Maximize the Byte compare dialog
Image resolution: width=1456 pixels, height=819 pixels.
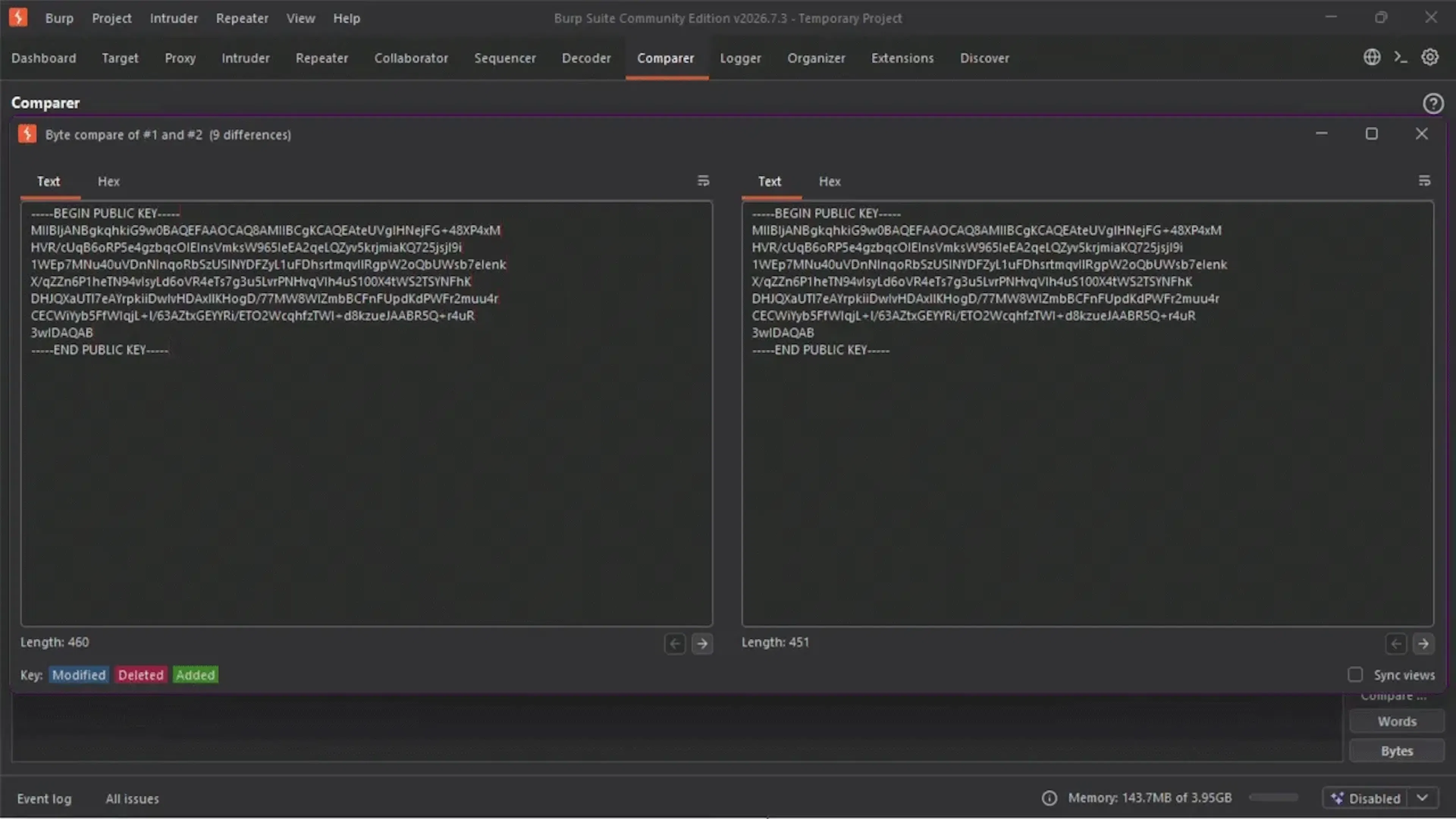click(1372, 134)
